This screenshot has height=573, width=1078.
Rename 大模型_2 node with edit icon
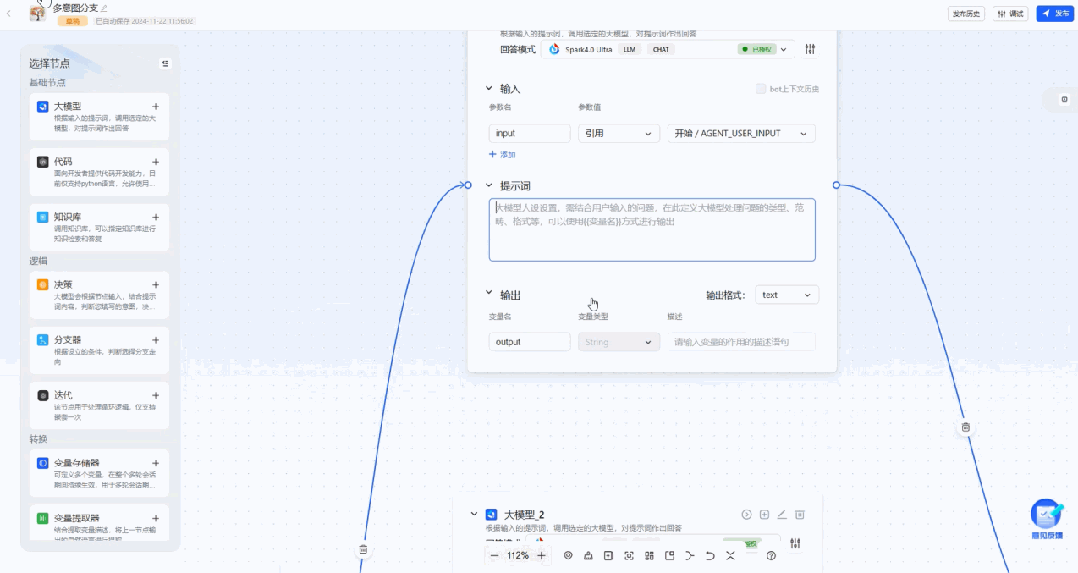pyautogui.click(x=782, y=515)
